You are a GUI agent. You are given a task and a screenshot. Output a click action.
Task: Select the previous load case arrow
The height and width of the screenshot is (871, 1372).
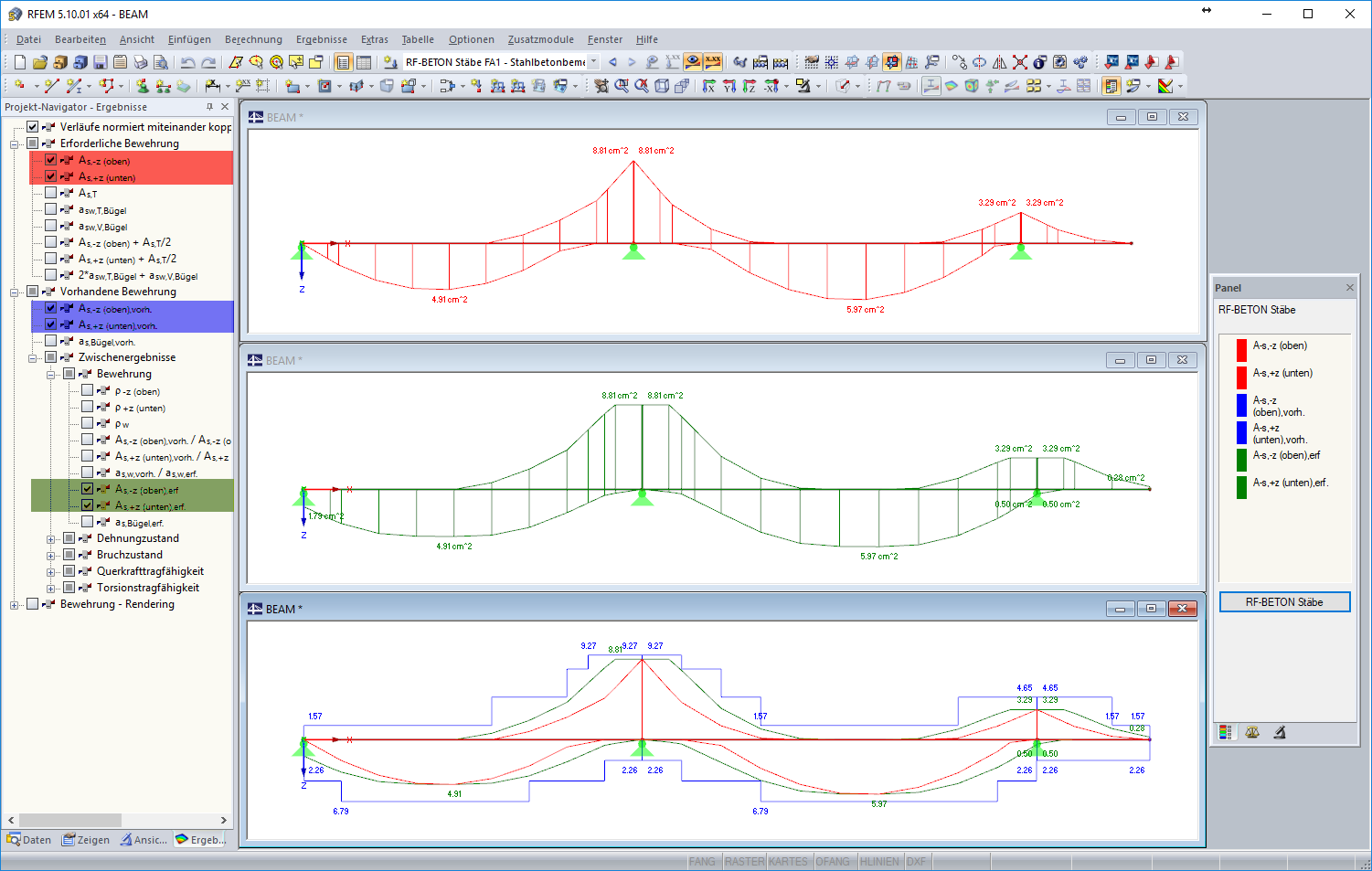click(x=612, y=62)
